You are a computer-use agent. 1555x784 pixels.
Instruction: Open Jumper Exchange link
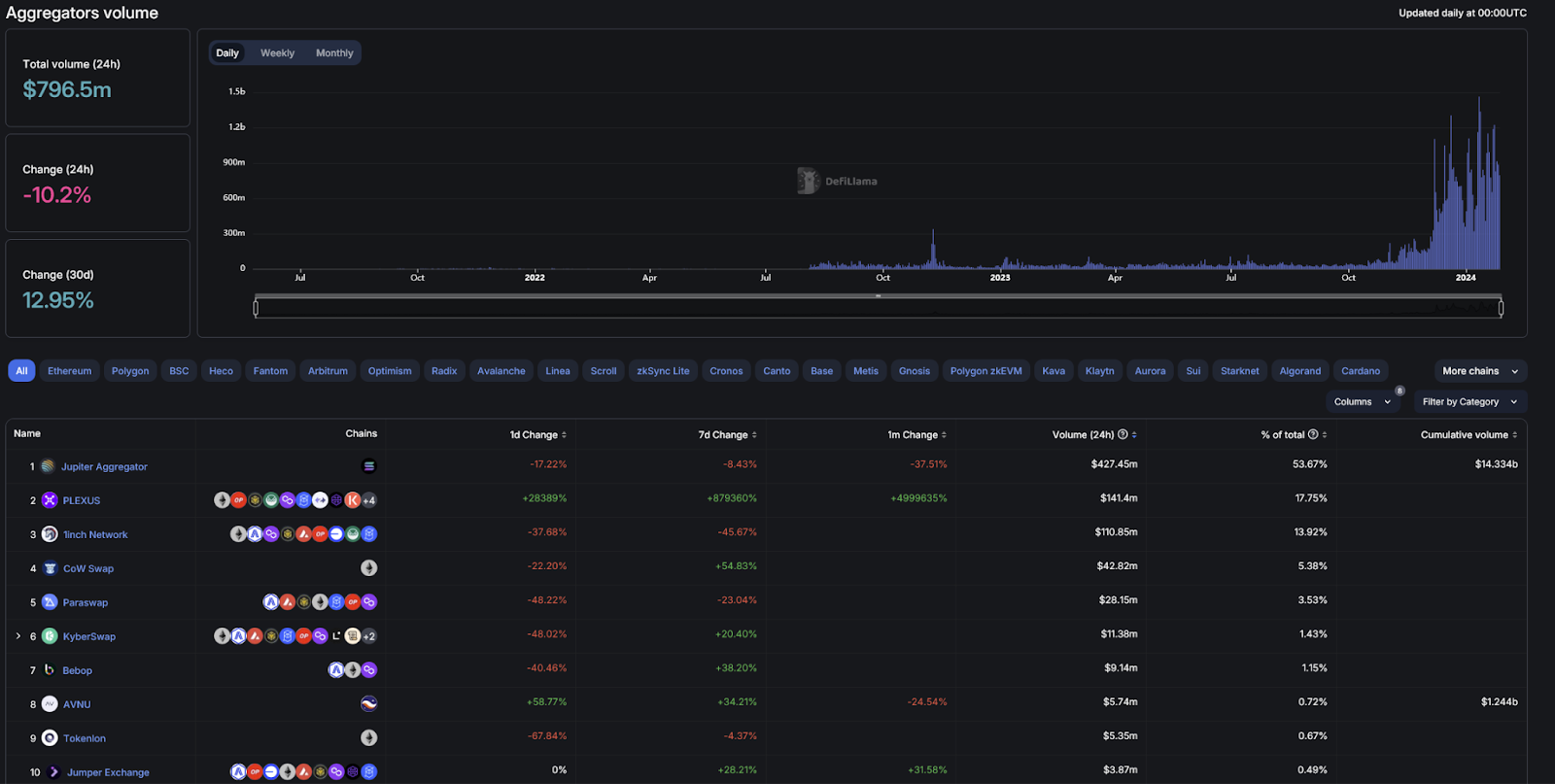pyautogui.click(x=108, y=773)
